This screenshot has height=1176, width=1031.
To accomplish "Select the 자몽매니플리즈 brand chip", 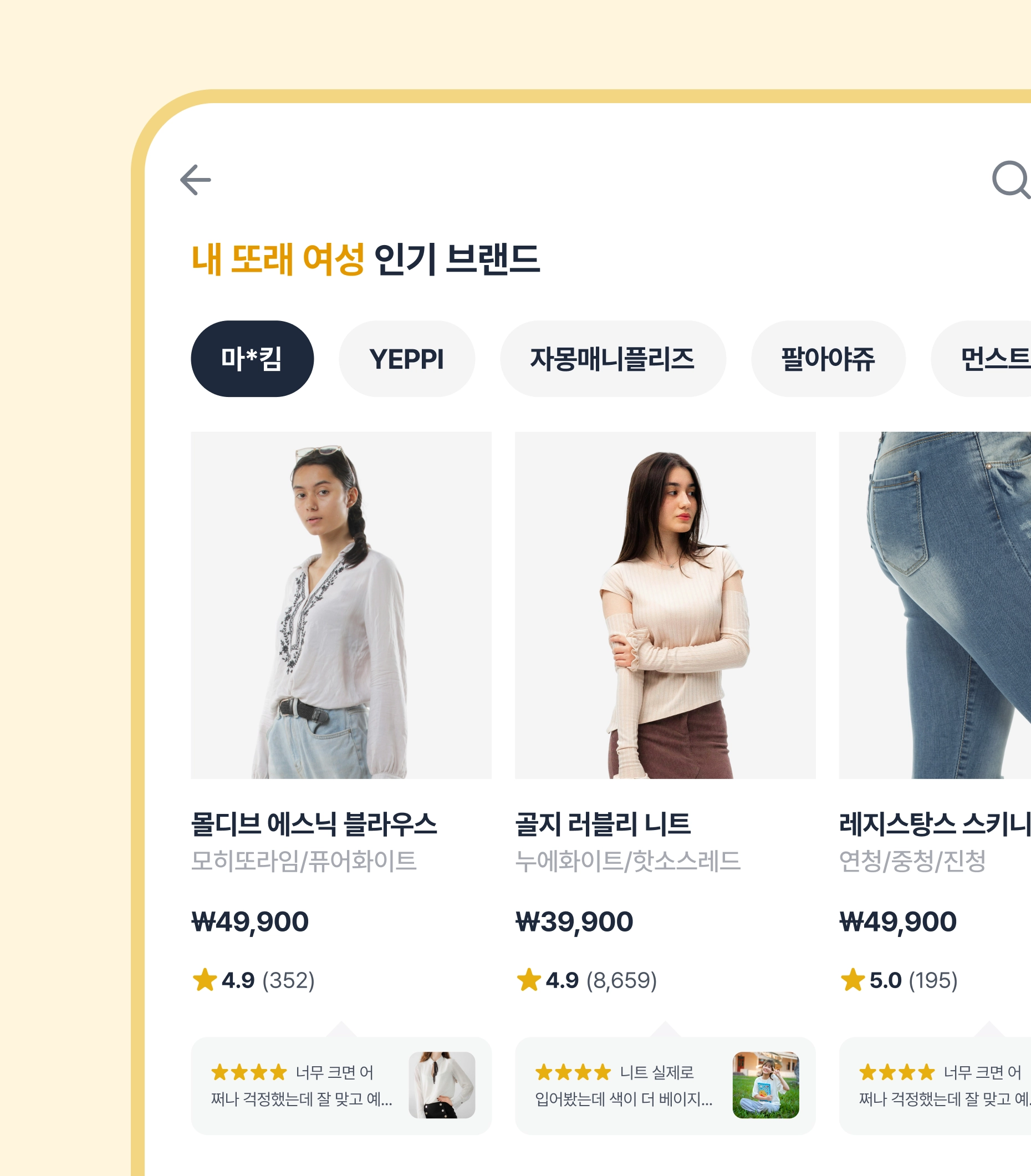I will (613, 358).
